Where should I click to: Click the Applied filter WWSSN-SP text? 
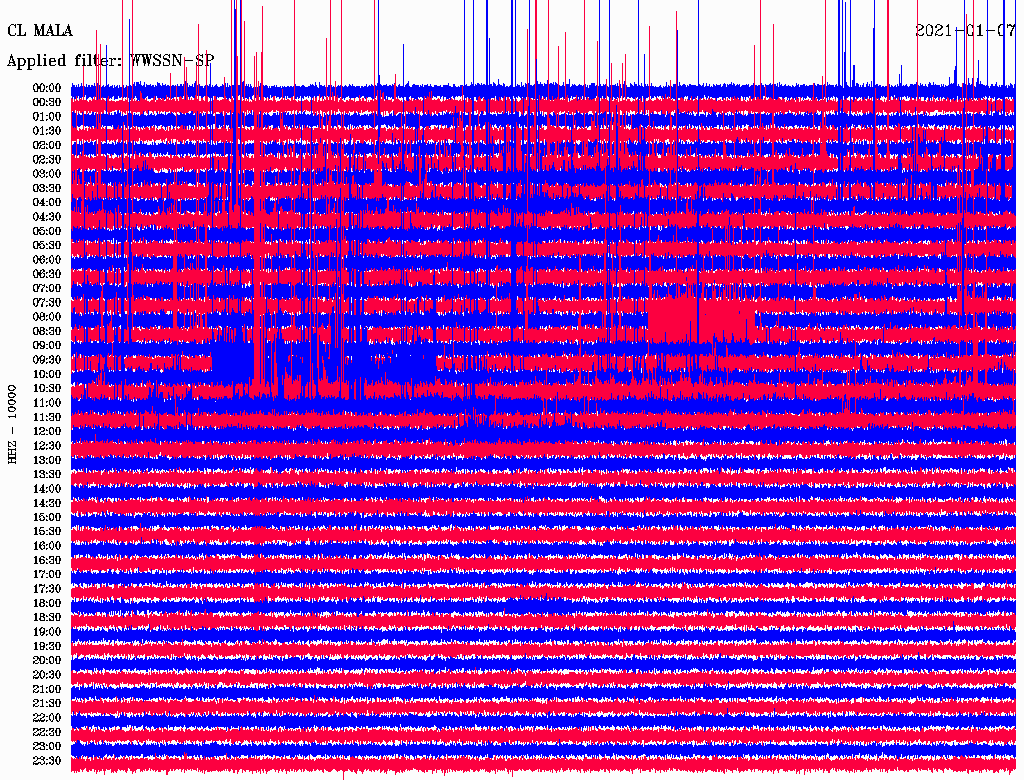pyautogui.click(x=110, y=61)
